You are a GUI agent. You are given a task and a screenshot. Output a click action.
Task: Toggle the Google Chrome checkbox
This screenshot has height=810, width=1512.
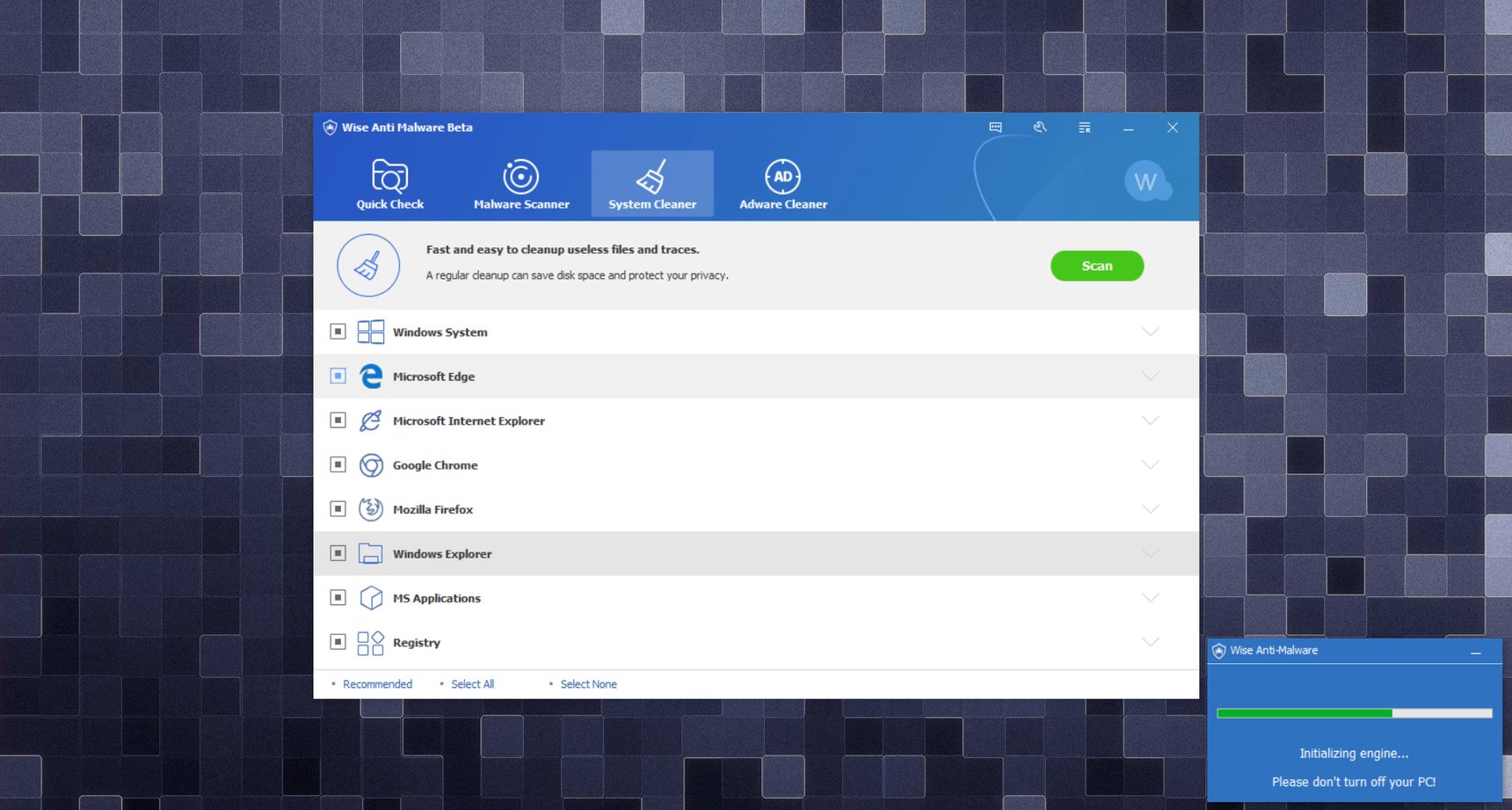coord(338,464)
